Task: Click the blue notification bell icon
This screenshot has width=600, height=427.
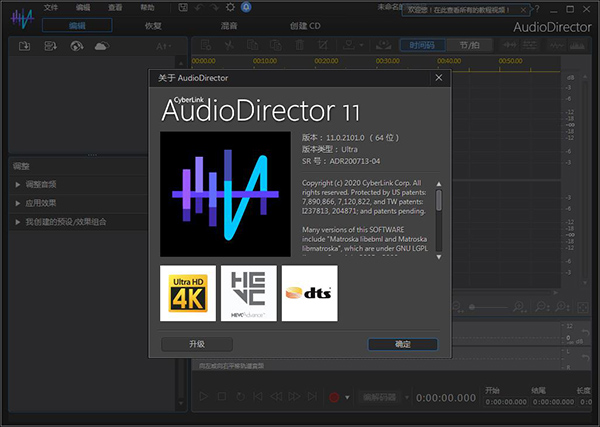Action: tap(246, 7)
